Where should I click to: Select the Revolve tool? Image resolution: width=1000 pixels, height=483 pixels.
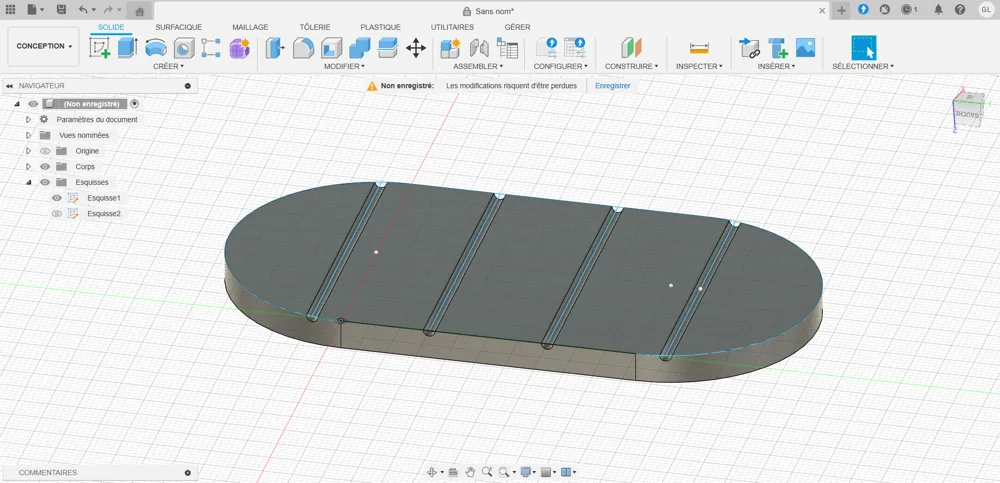[x=156, y=48]
